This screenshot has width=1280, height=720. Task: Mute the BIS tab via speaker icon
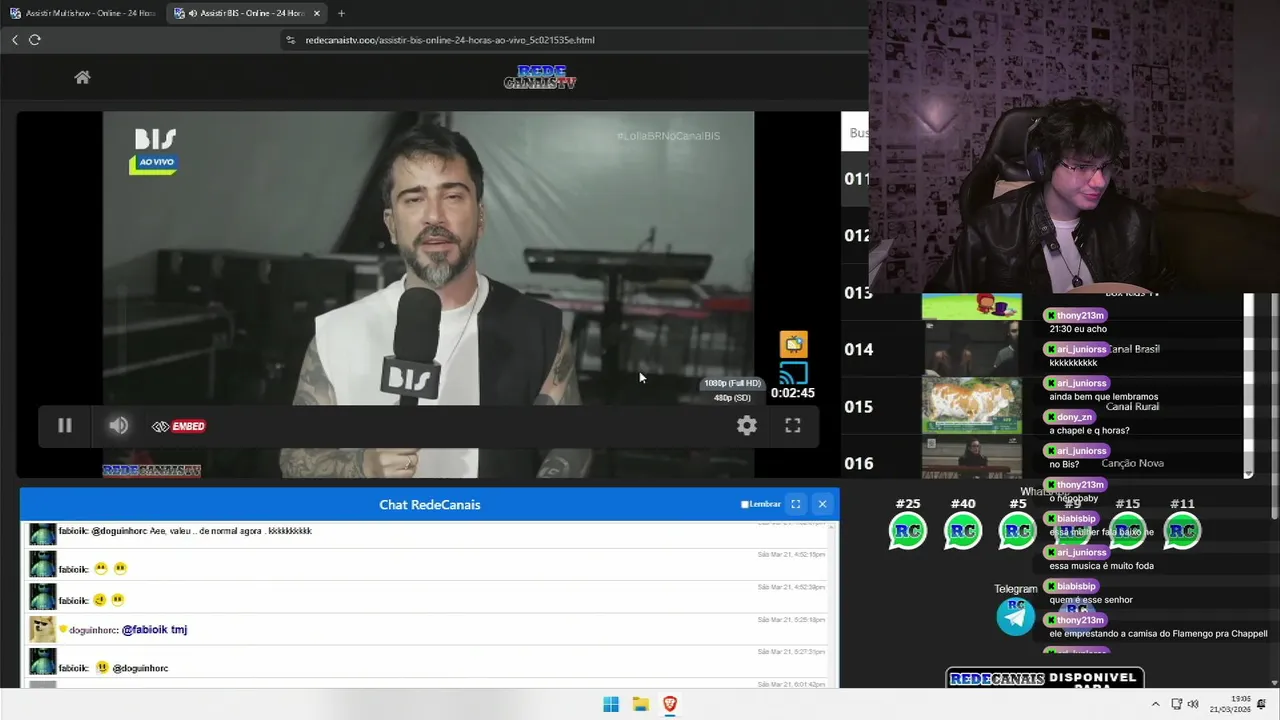[192, 13]
